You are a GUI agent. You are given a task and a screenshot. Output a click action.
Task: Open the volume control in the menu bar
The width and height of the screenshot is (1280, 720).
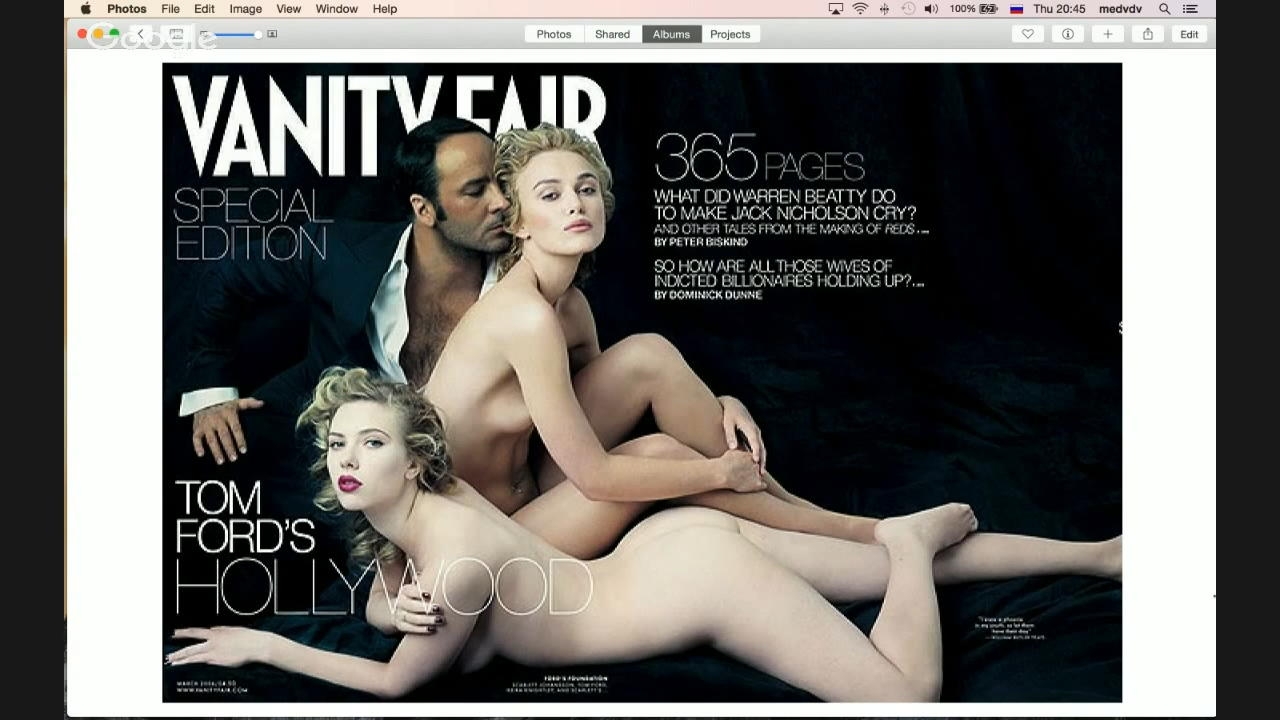(x=931, y=9)
